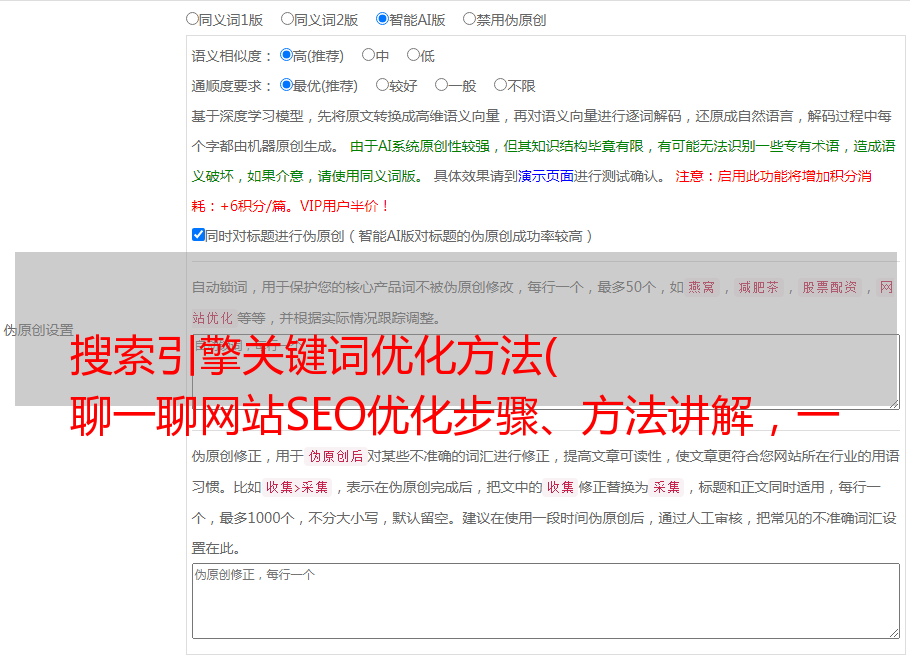Set 语义相似度 to 低
911x658 pixels.
(413, 55)
